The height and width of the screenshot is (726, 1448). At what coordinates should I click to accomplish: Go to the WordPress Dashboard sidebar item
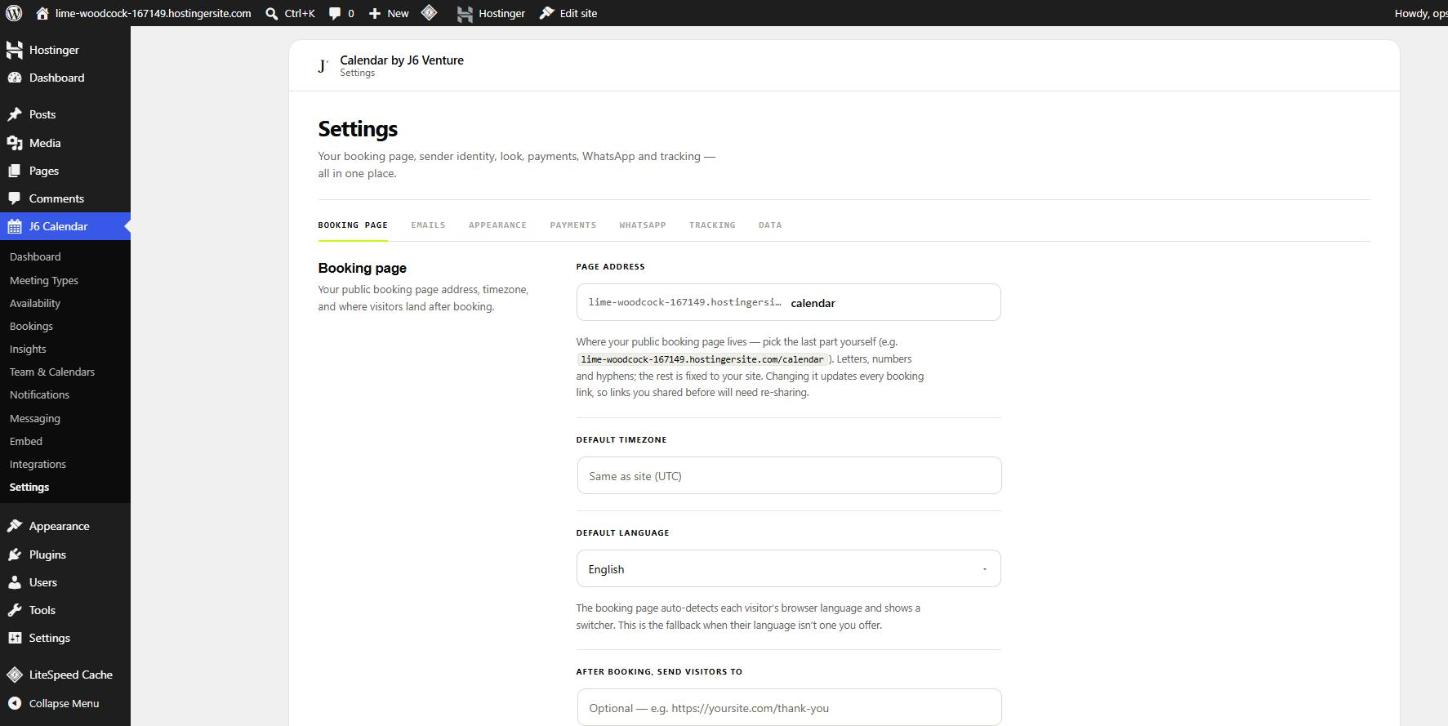[65, 78]
